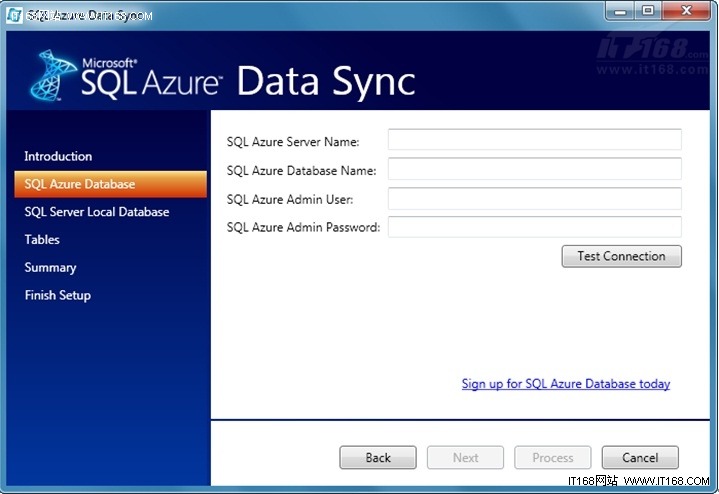The width and height of the screenshot is (719, 494).
Task: Click the Test Connection button
Action: [x=621, y=256]
